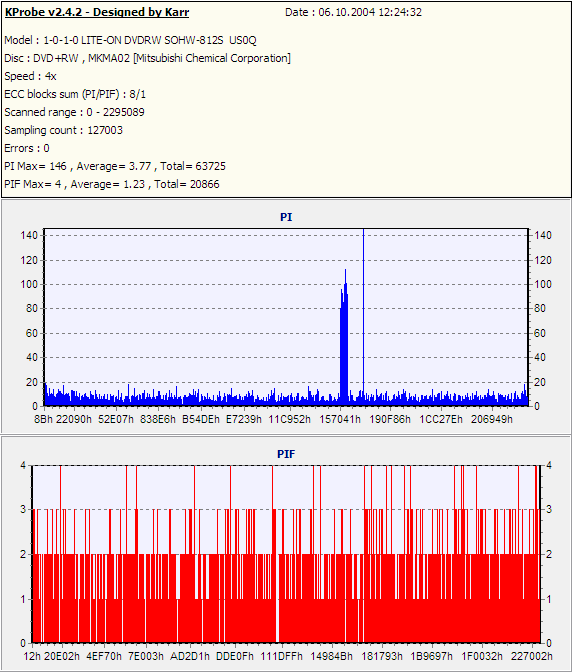
Task: Click the 227002h label on PIF axis
Action: [532, 656]
